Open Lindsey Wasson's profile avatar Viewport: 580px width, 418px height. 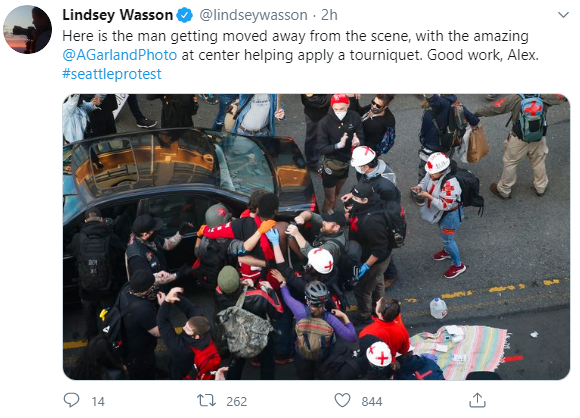point(27,30)
